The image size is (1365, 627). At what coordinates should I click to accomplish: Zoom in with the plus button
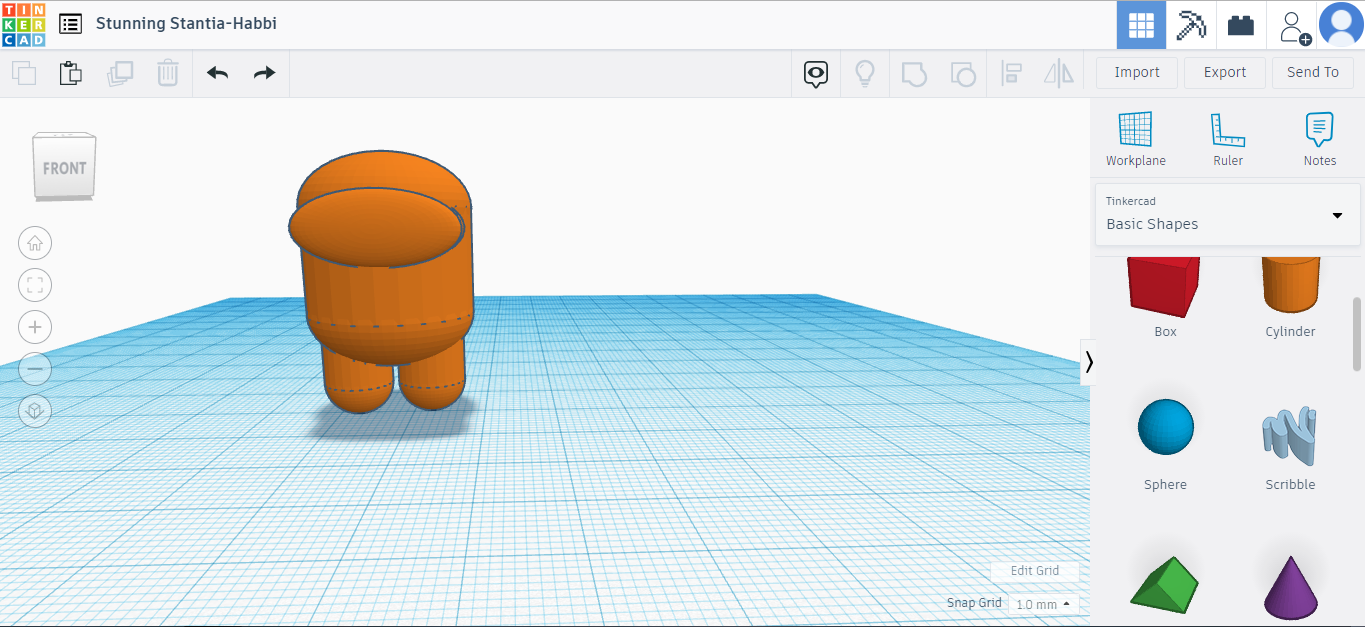point(35,327)
